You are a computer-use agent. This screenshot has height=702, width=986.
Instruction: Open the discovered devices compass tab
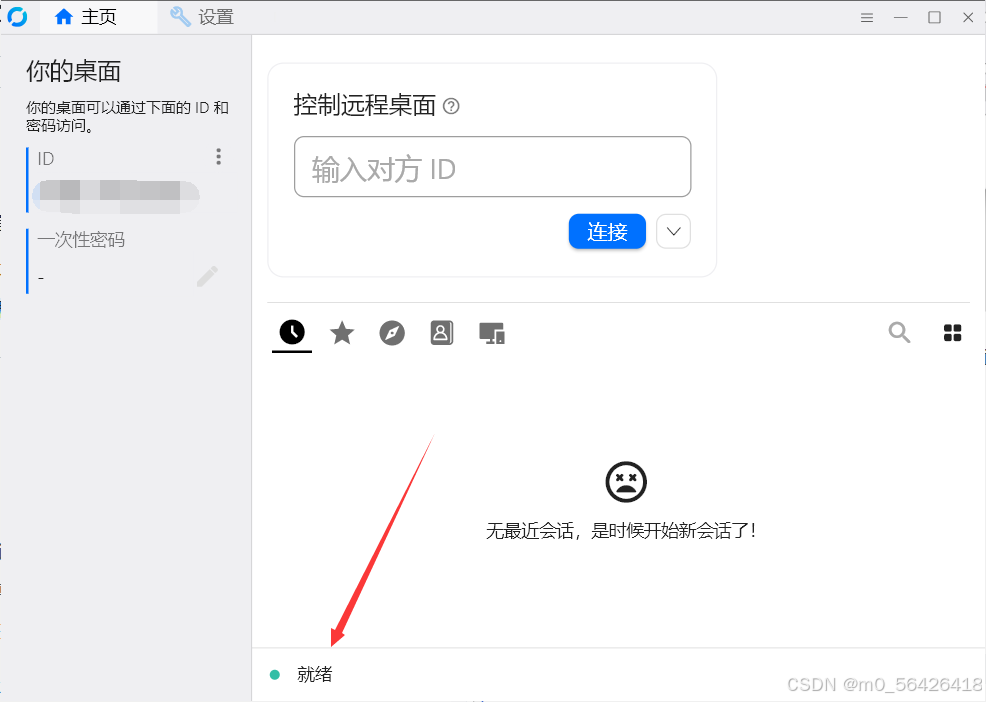[392, 333]
